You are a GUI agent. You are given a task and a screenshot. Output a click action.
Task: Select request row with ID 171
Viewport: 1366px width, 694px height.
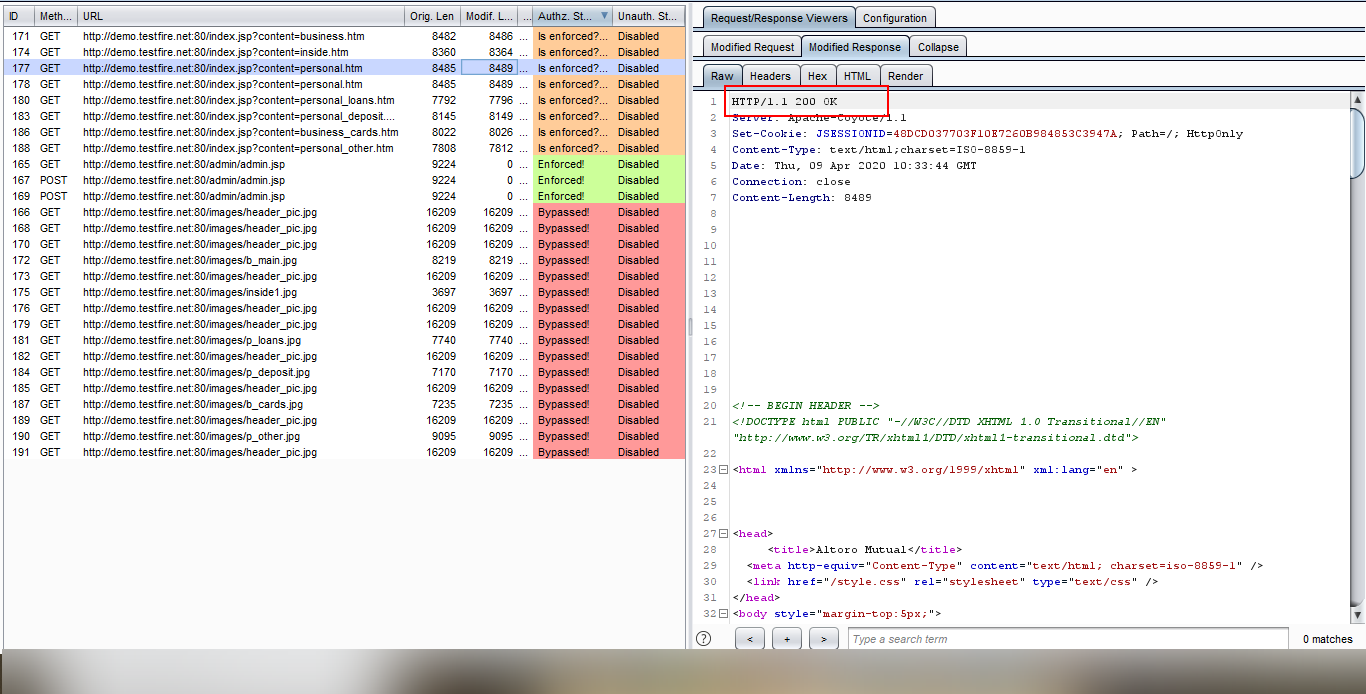[345, 36]
